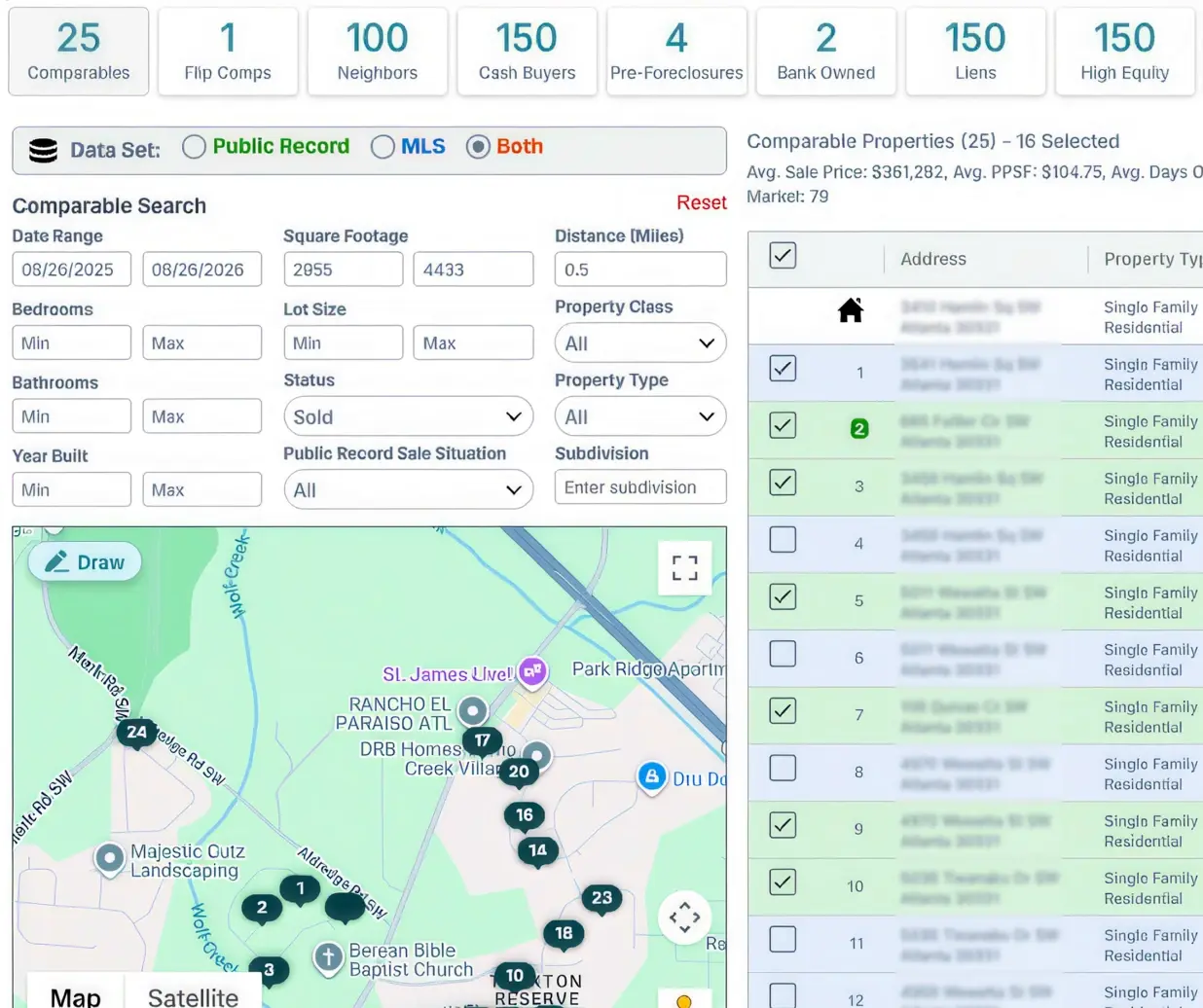Open the Pre-Foreclosures tab
The width and height of the screenshot is (1203, 1008).
coord(676,52)
